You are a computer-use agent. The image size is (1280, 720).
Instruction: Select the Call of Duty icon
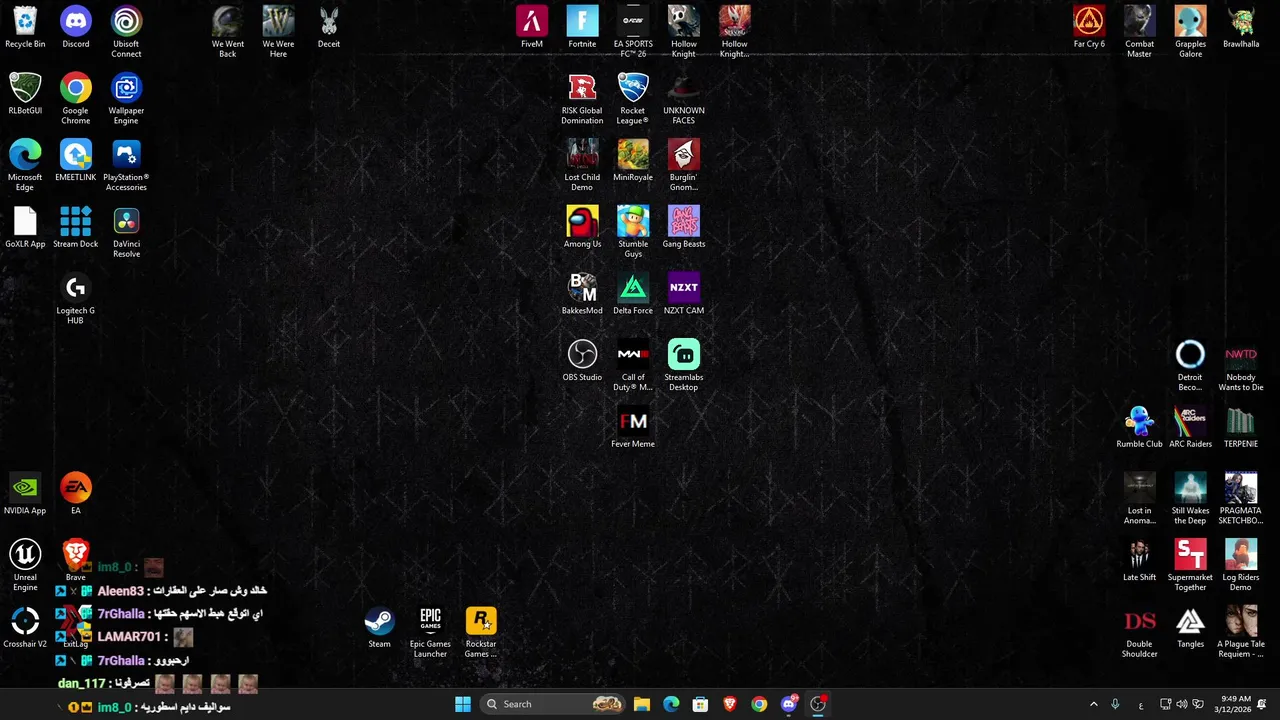pyautogui.click(x=633, y=365)
